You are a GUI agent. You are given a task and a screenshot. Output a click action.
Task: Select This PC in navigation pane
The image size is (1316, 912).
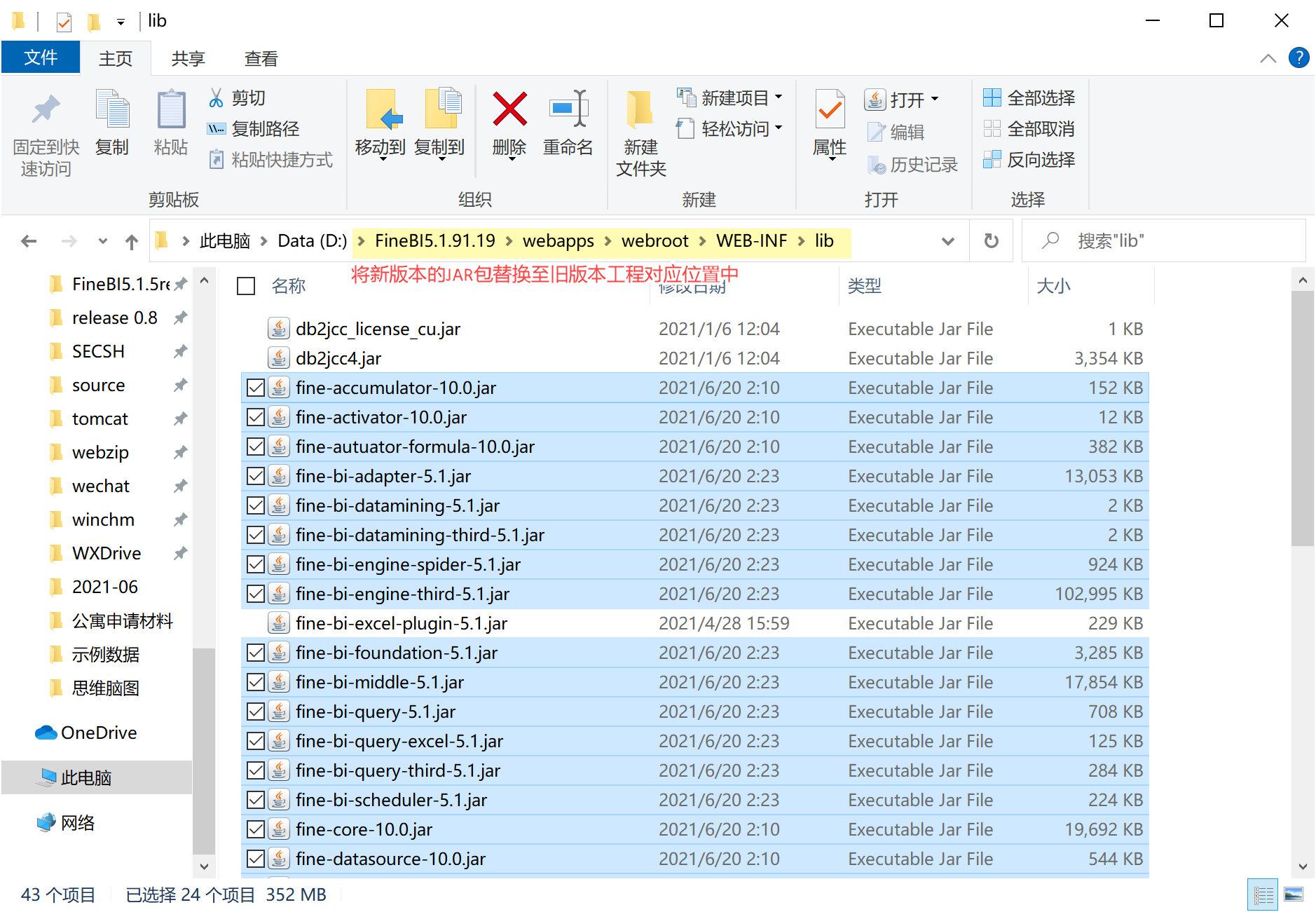(86, 777)
